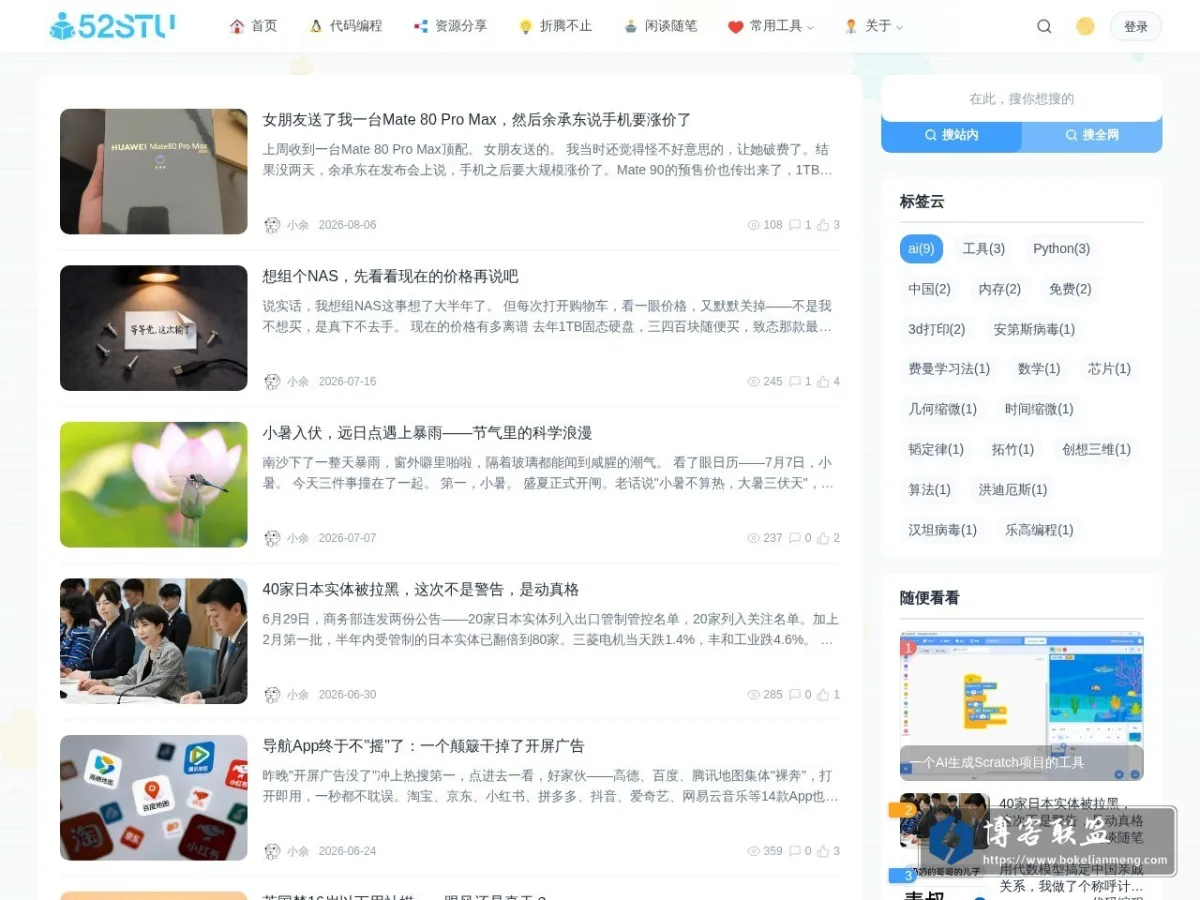Screen dimensions: 1200x900
Task: Click the like icon on the 导航App post
Action: 823,851
